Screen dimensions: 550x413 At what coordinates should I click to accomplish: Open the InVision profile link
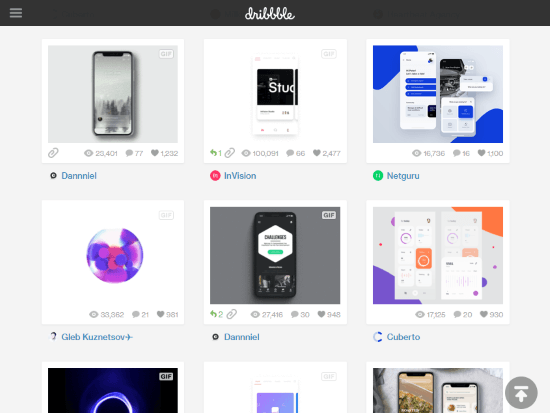click(x=240, y=175)
